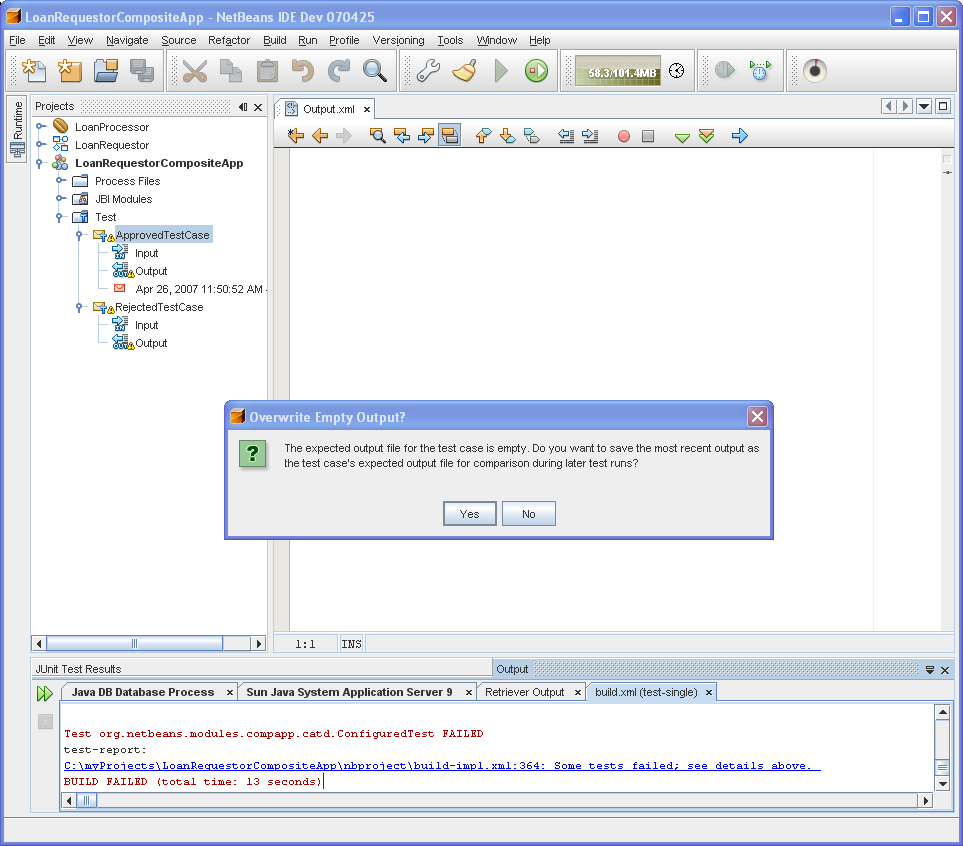Screen dimensions: 963x846
Task: Collapse the RejectedTestCase node
Action: point(79,307)
